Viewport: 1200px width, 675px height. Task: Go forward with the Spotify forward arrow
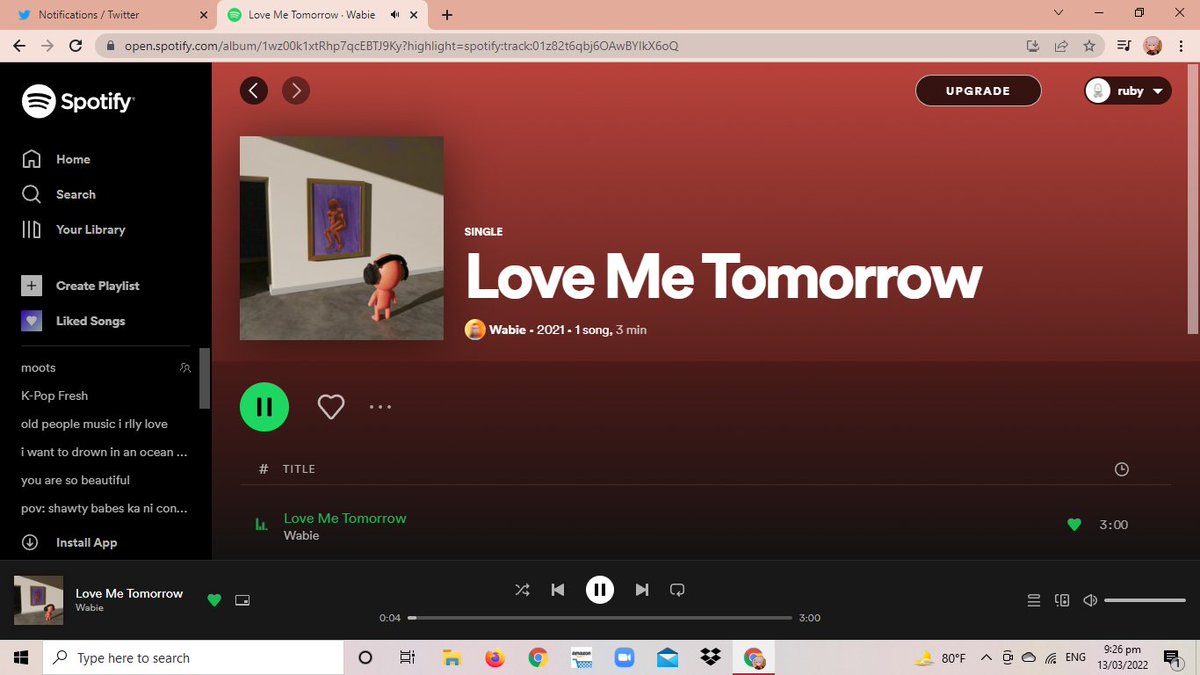296,91
